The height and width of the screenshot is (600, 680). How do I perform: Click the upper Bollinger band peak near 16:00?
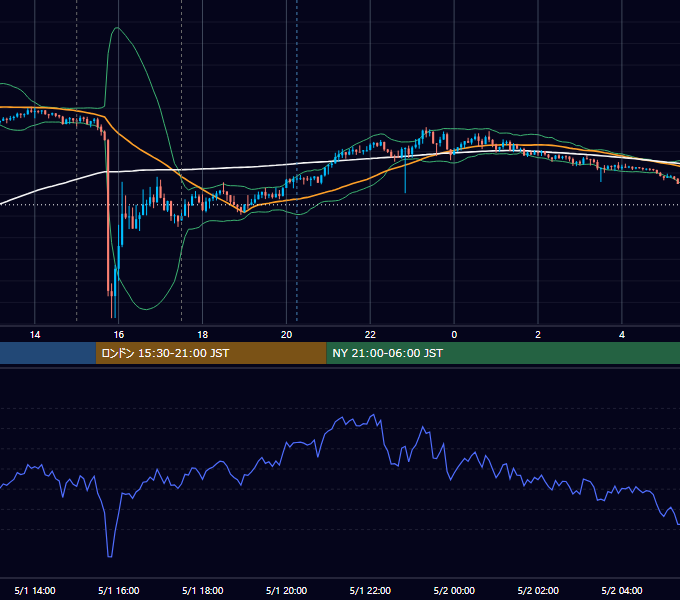pyautogui.click(x=117, y=28)
